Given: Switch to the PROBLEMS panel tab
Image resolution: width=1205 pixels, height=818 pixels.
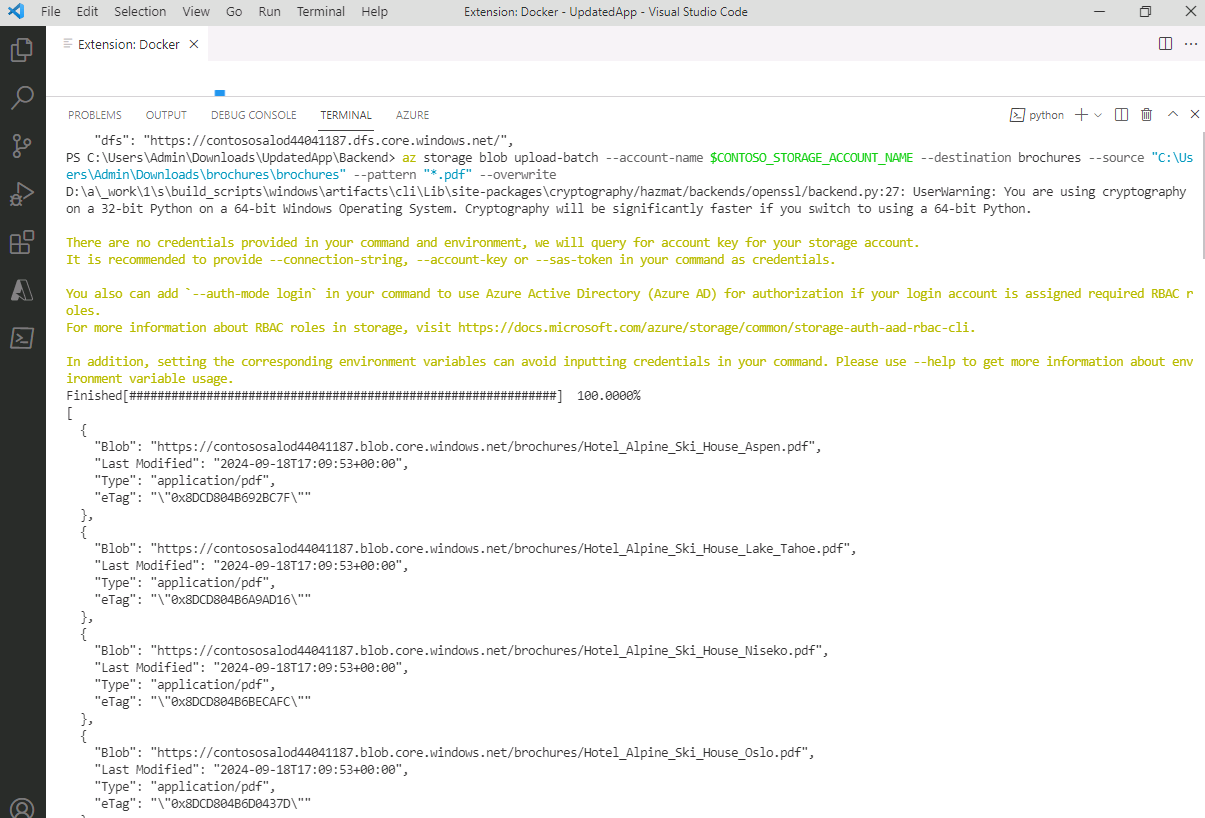Looking at the screenshot, I should point(95,115).
